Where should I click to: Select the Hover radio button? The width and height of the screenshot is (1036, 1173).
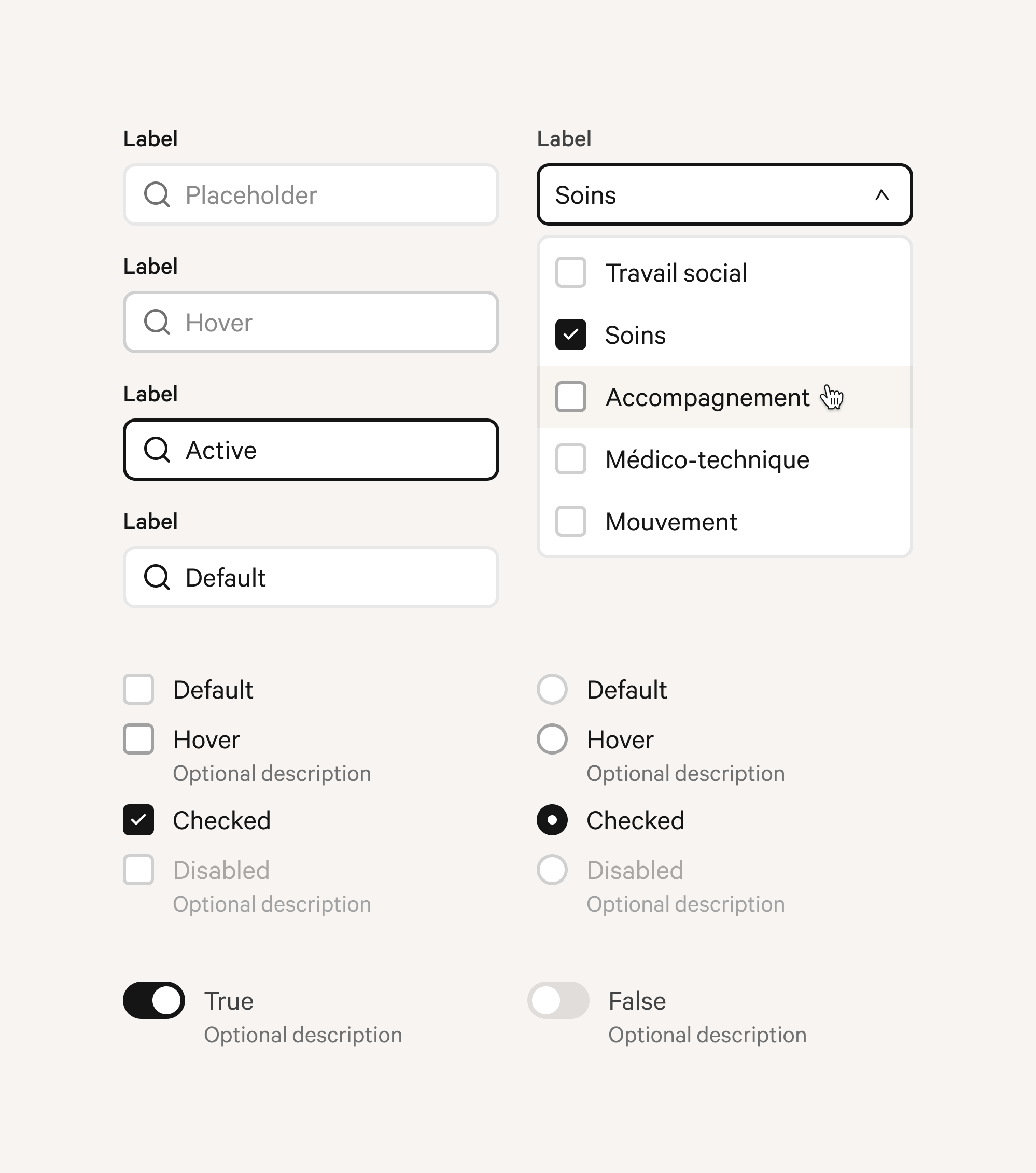(552, 739)
